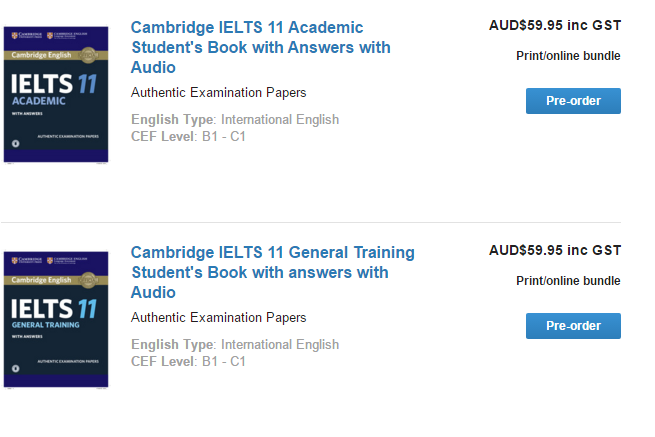
Task: Click the General Training book's CEF Level text
Action: point(188,361)
